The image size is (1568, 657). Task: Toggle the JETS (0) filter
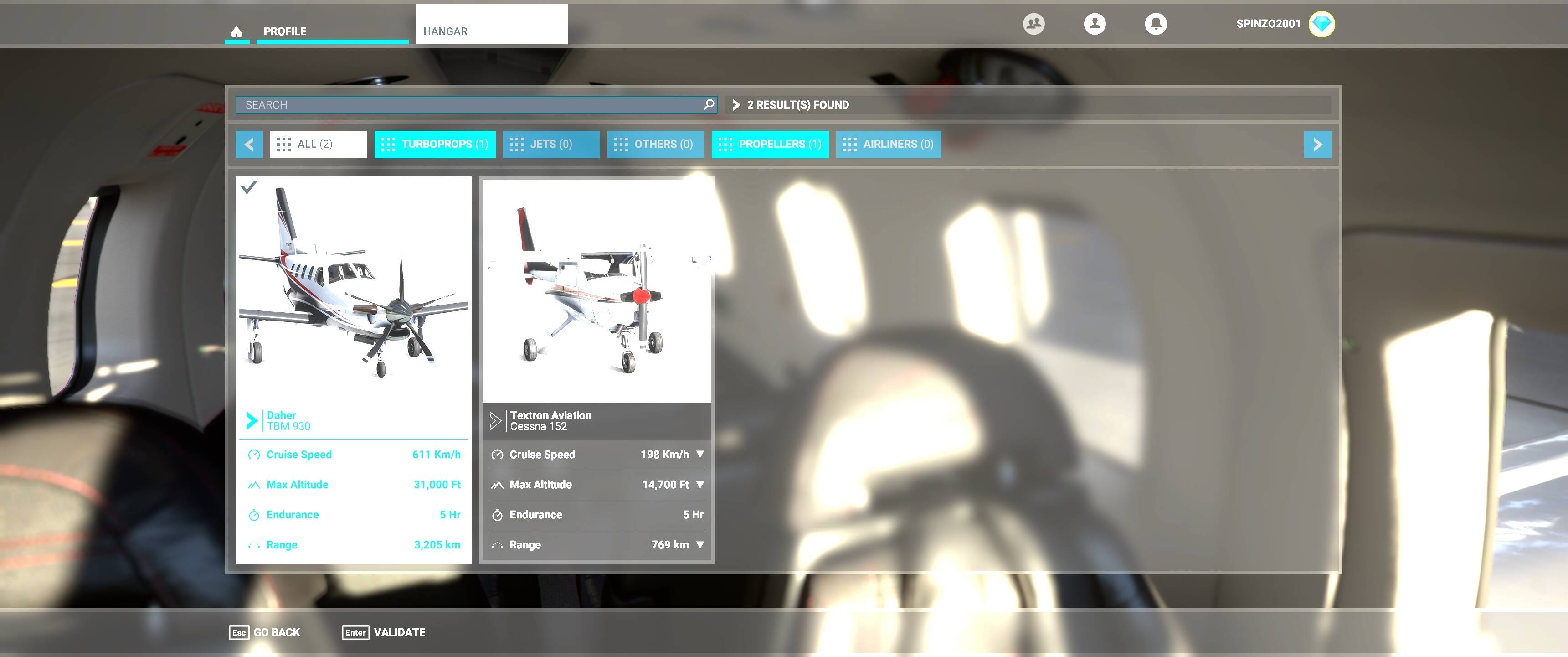point(551,145)
